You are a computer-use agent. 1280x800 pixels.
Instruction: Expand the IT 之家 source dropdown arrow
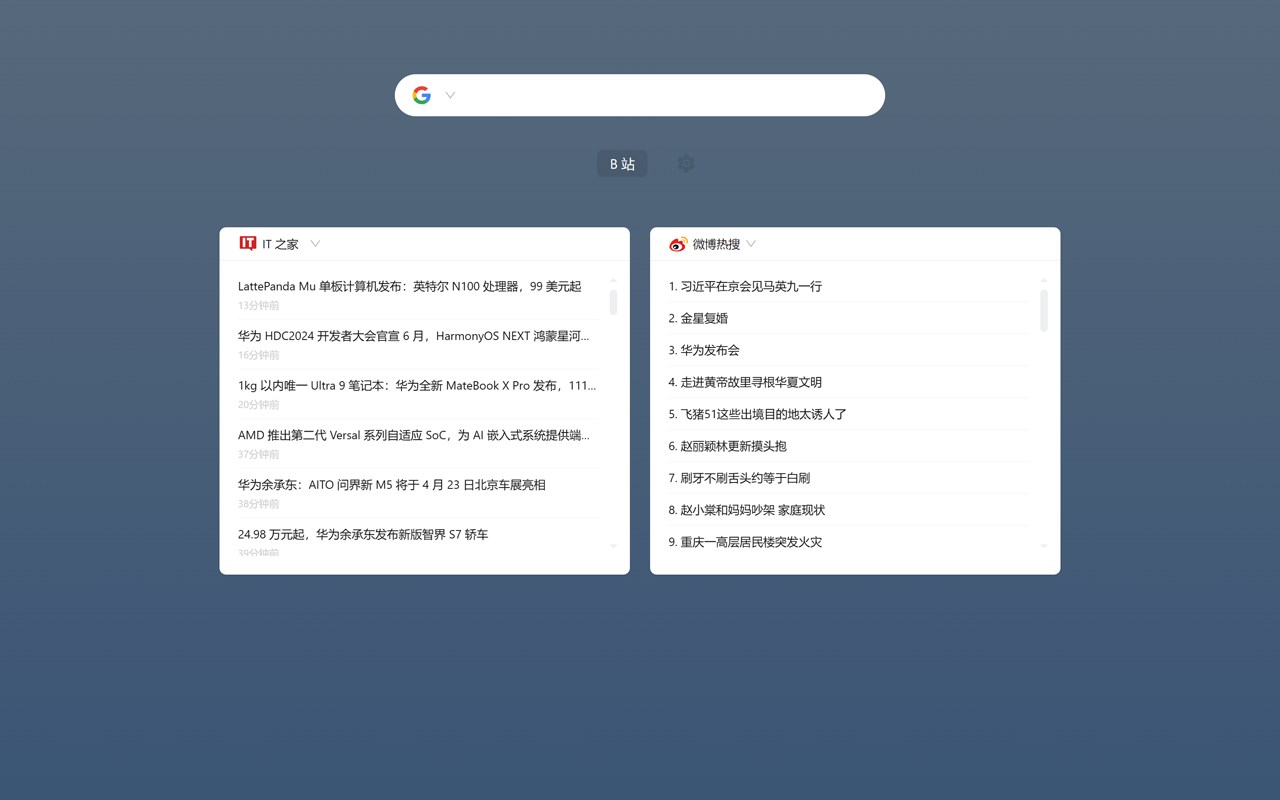315,243
